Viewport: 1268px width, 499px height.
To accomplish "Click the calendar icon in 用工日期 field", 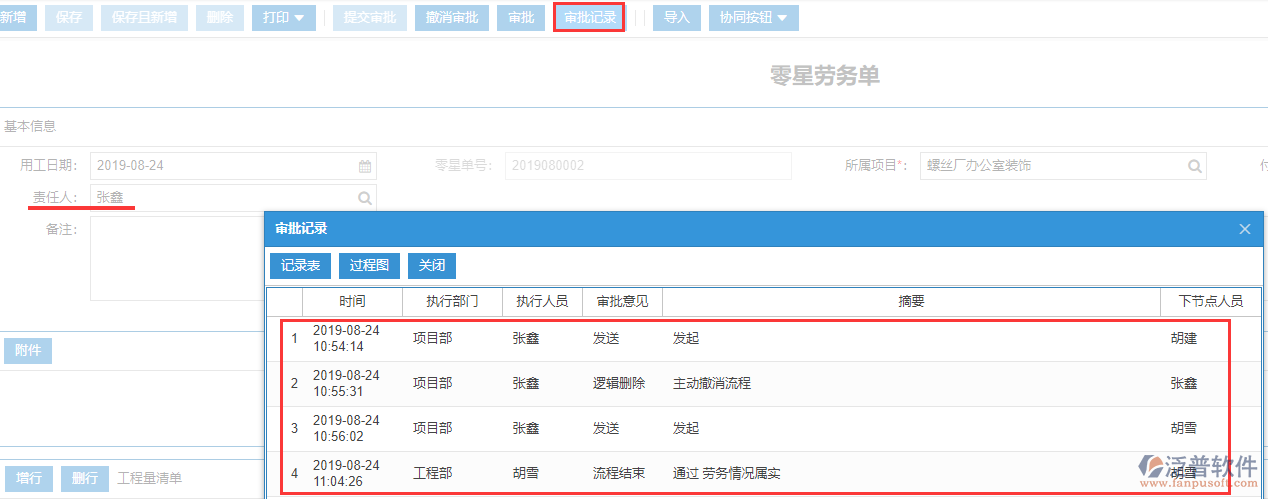I will [365, 166].
